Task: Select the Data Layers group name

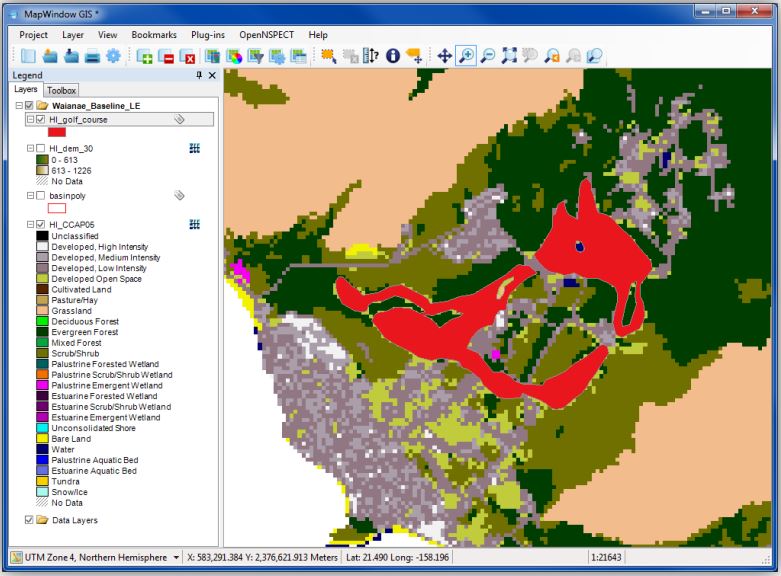Action: (75, 520)
